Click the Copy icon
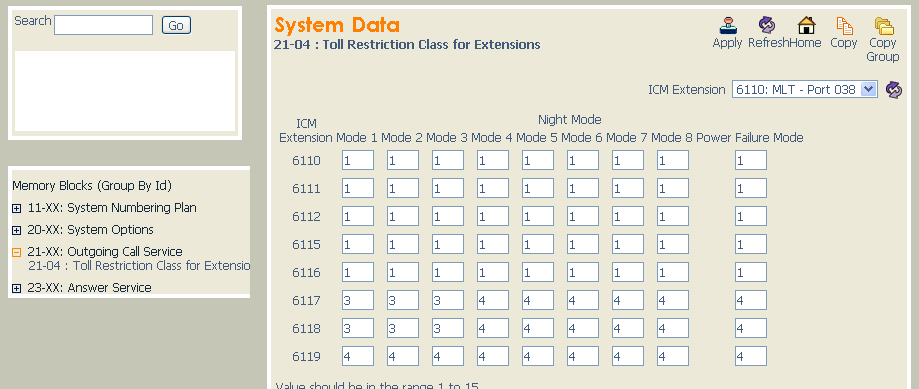The image size is (919, 389). (x=844, y=25)
